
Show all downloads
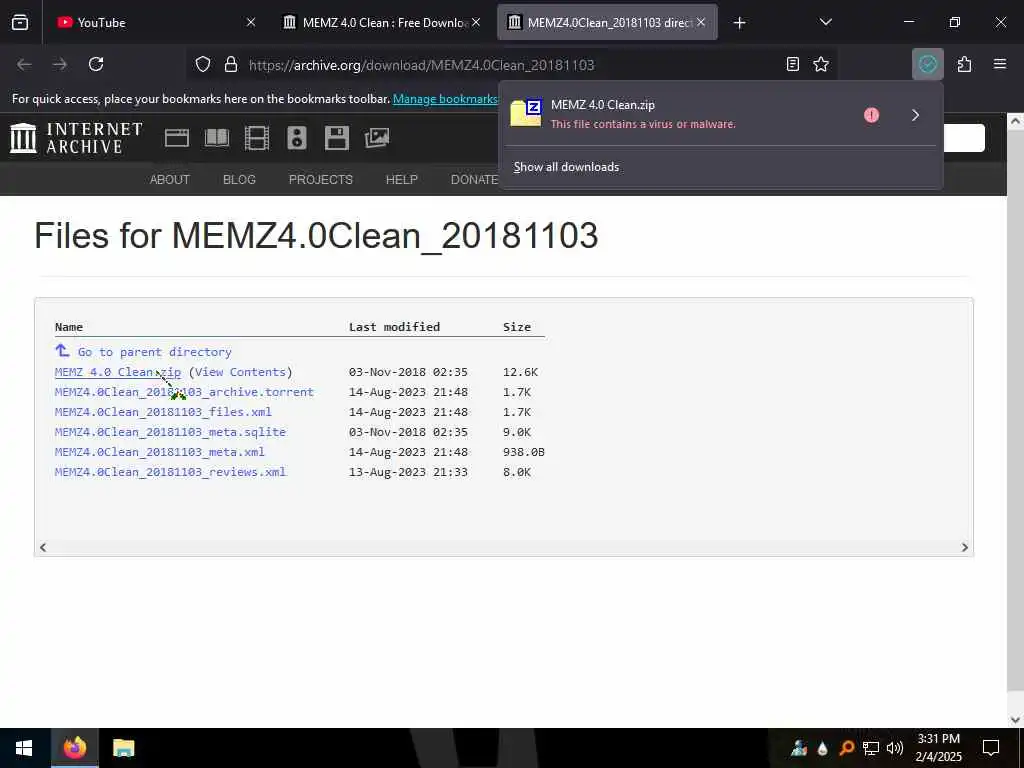click(566, 167)
